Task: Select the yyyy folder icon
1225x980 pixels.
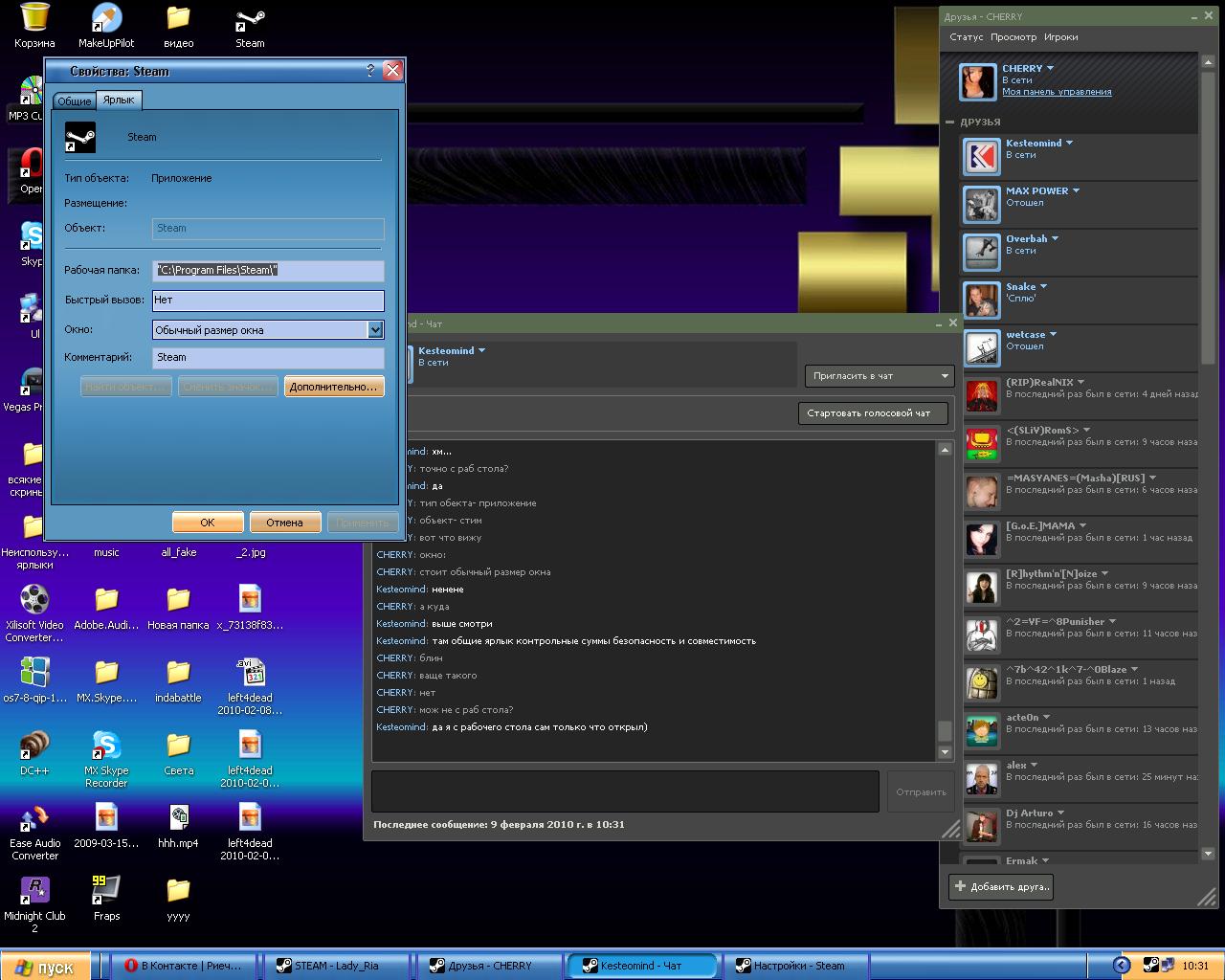Action: point(178,899)
